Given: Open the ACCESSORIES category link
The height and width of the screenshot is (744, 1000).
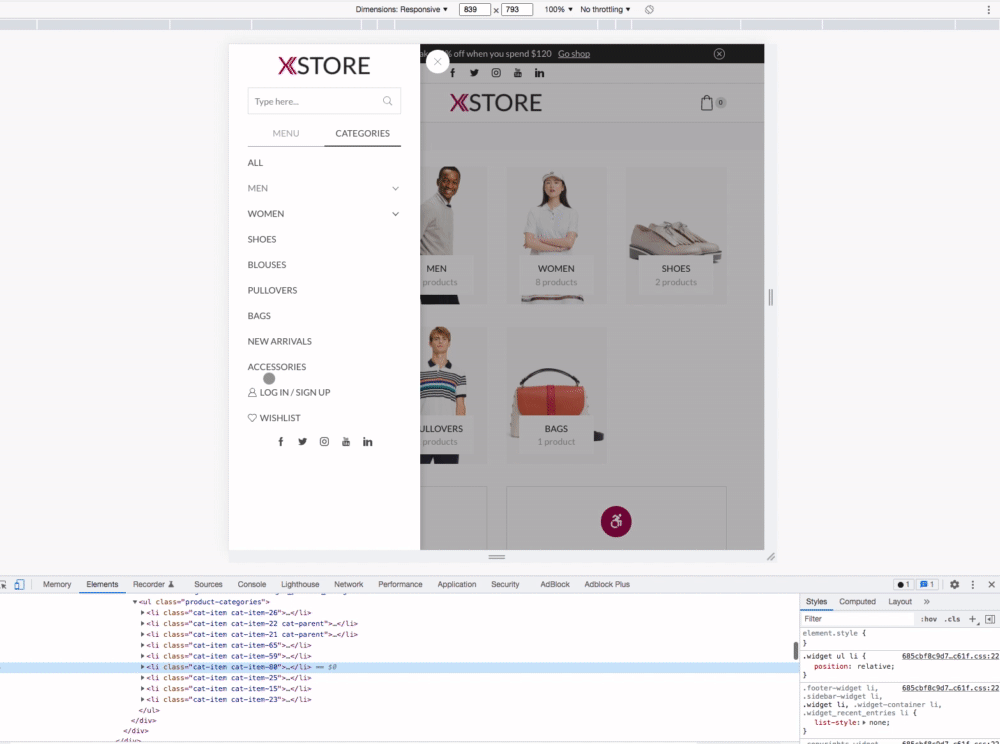Looking at the screenshot, I should 277,367.
